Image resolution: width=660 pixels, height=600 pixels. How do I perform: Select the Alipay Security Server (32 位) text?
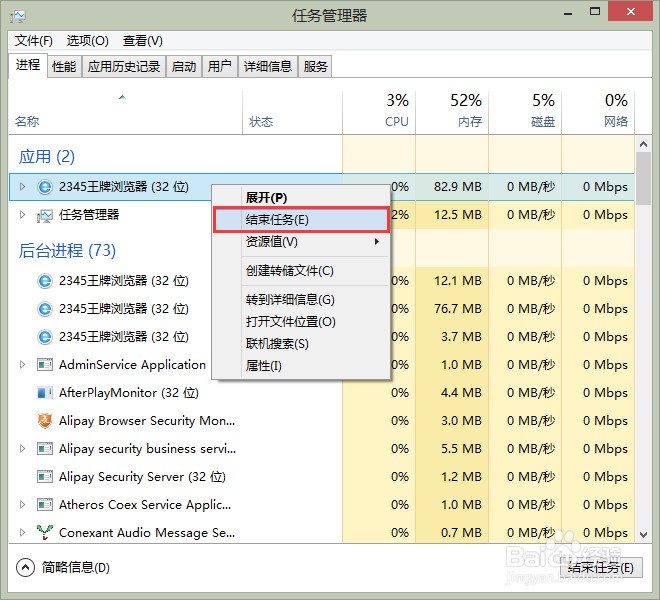pos(142,477)
